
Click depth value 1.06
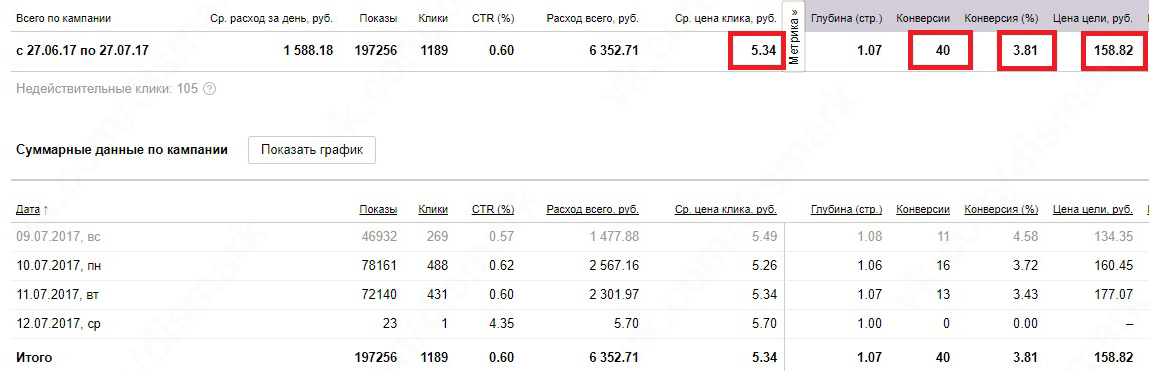pyautogui.click(x=871, y=266)
